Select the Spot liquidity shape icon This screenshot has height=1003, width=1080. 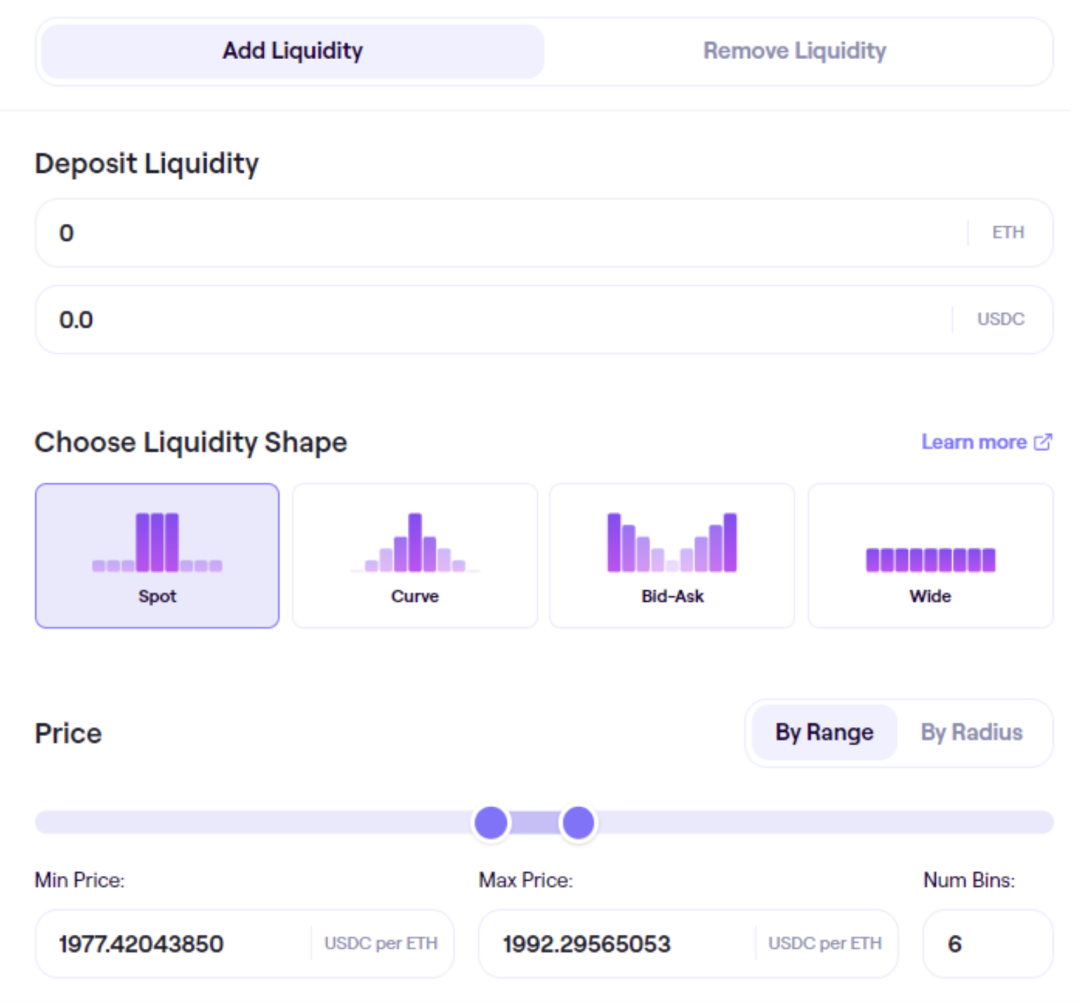(156, 540)
